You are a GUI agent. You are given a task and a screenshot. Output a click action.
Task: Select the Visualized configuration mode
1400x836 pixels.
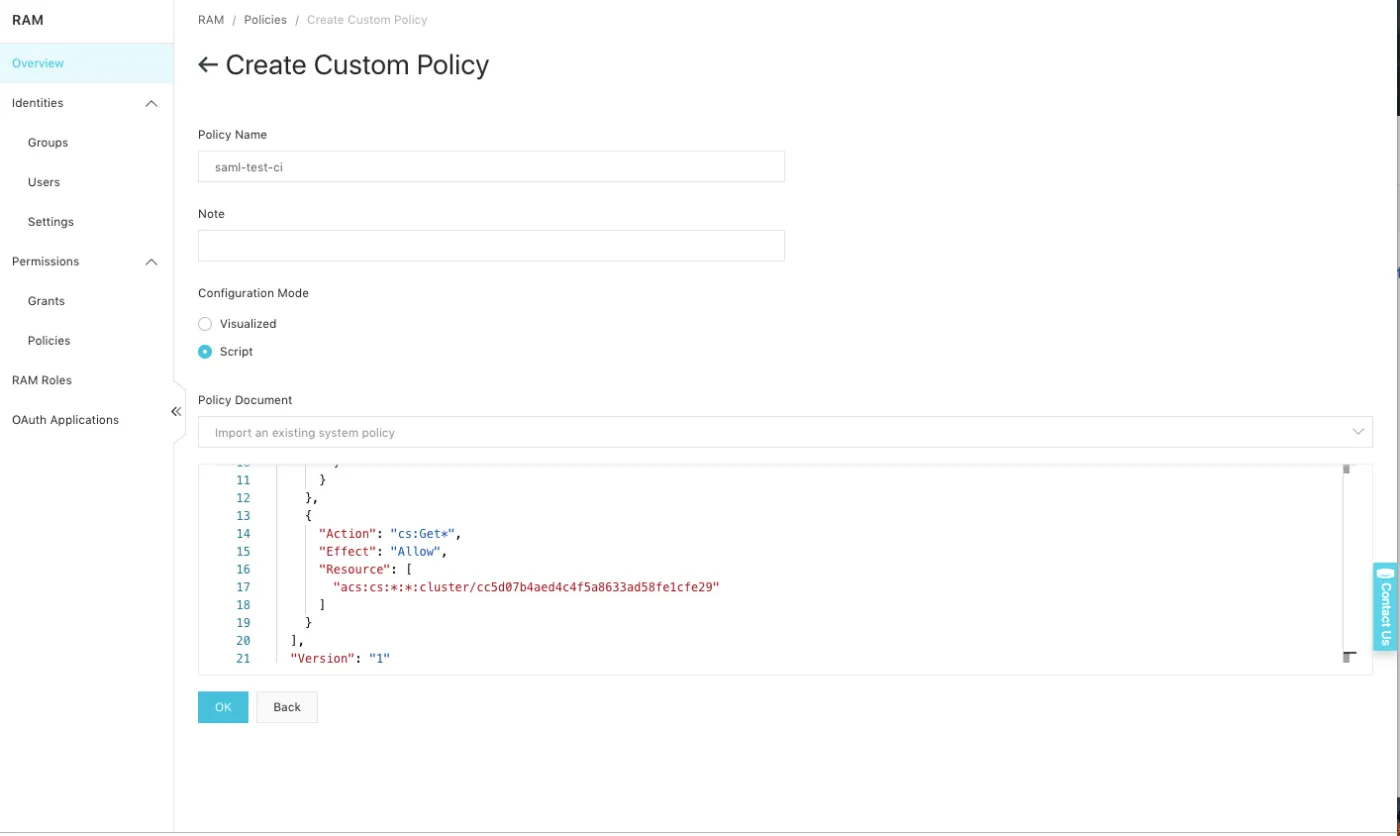coord(205,324)
